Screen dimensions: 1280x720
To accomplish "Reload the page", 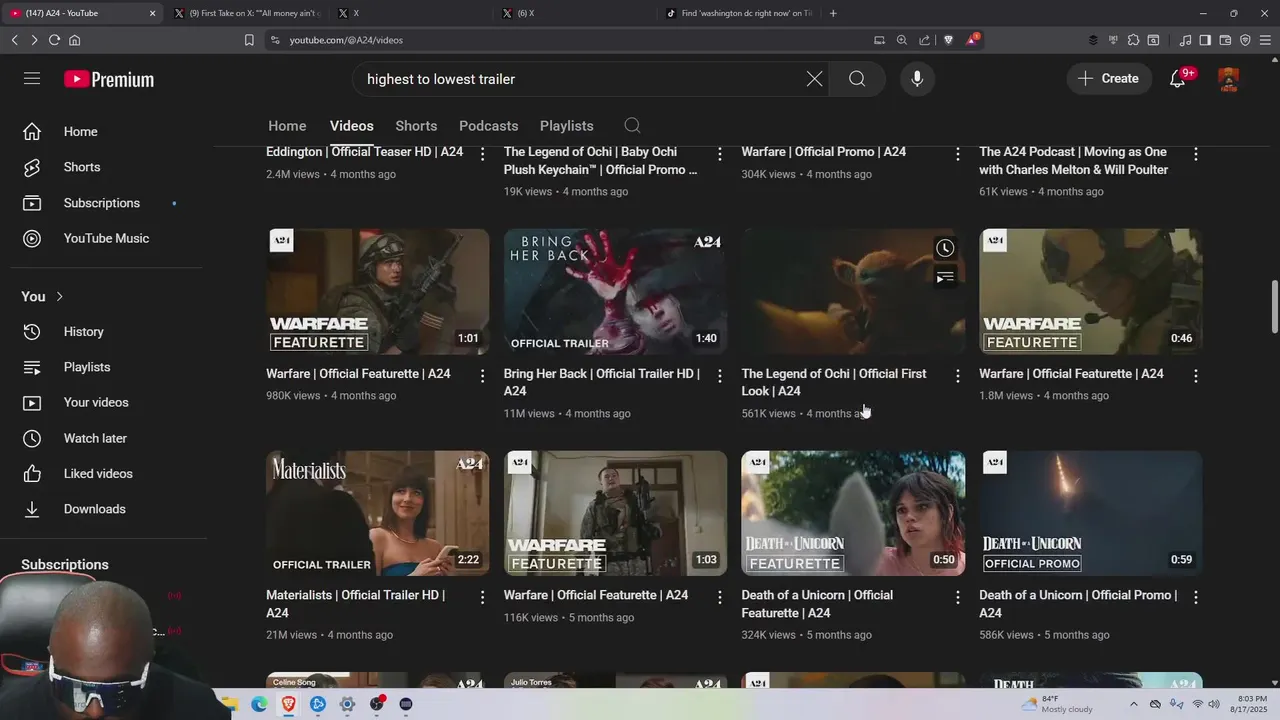I will (x=54, y=40).
